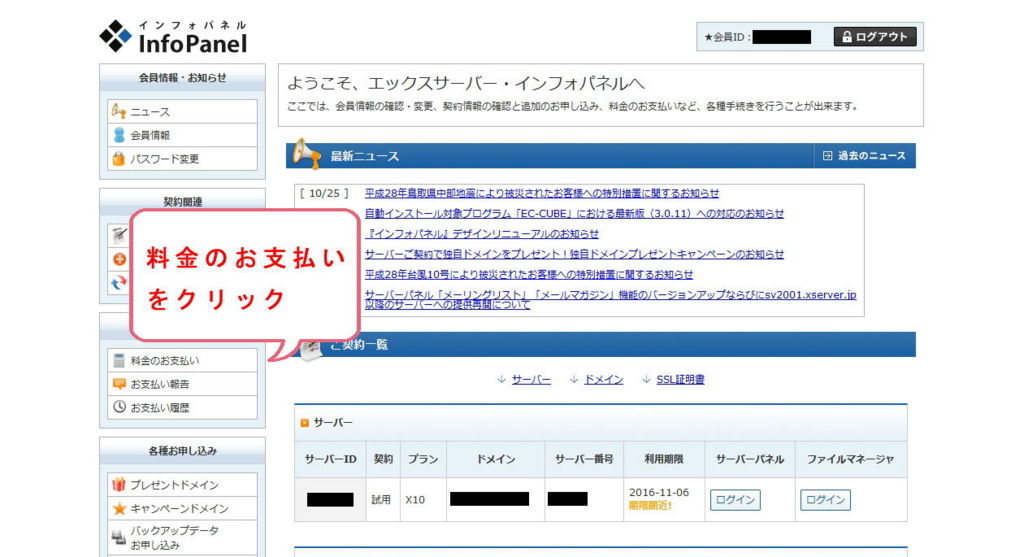
Task: Click ログイン under ファイルマネージャ column
Action: click(x=825, y=500)
